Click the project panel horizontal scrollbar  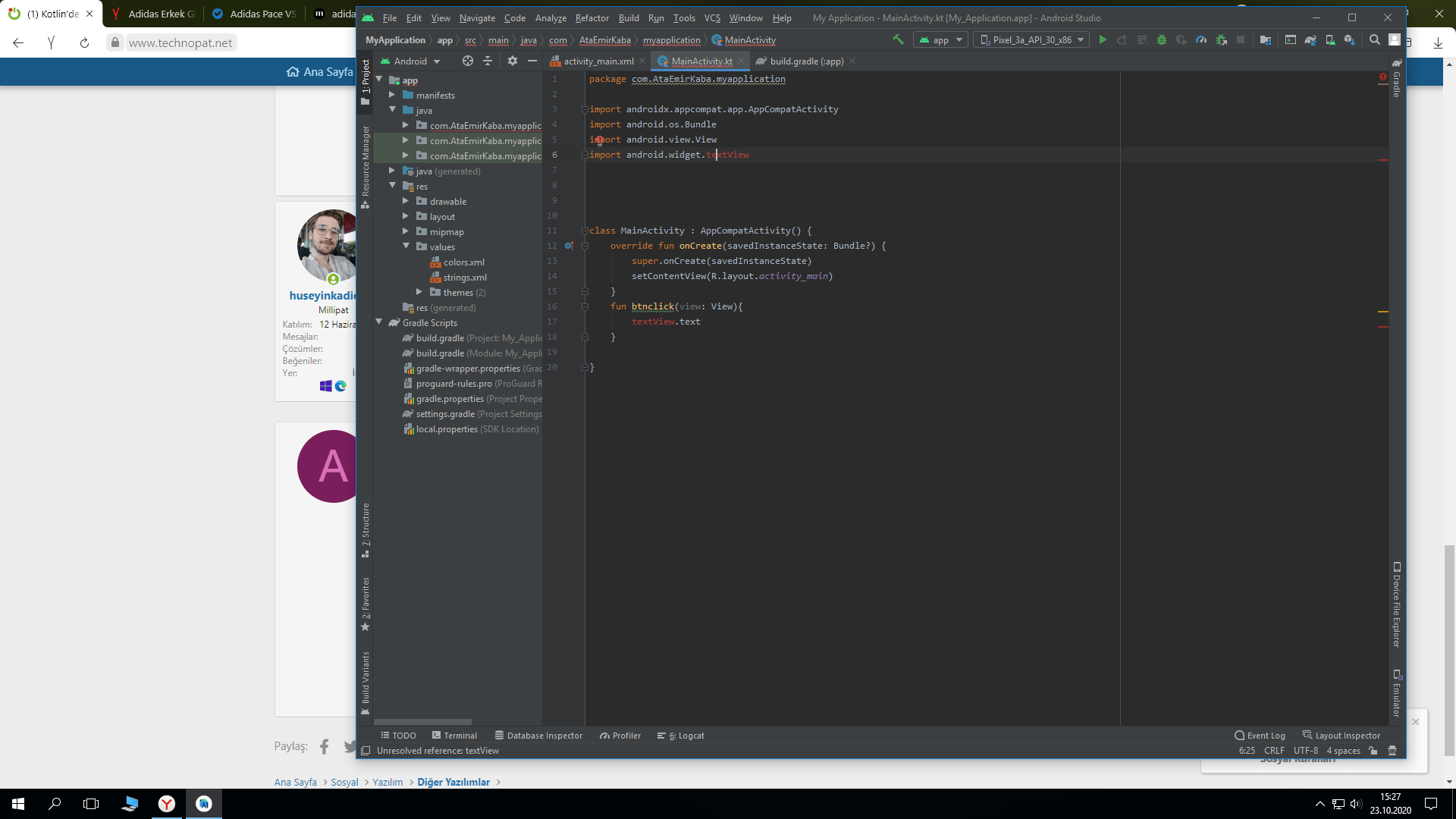click(x=422, y=722)
